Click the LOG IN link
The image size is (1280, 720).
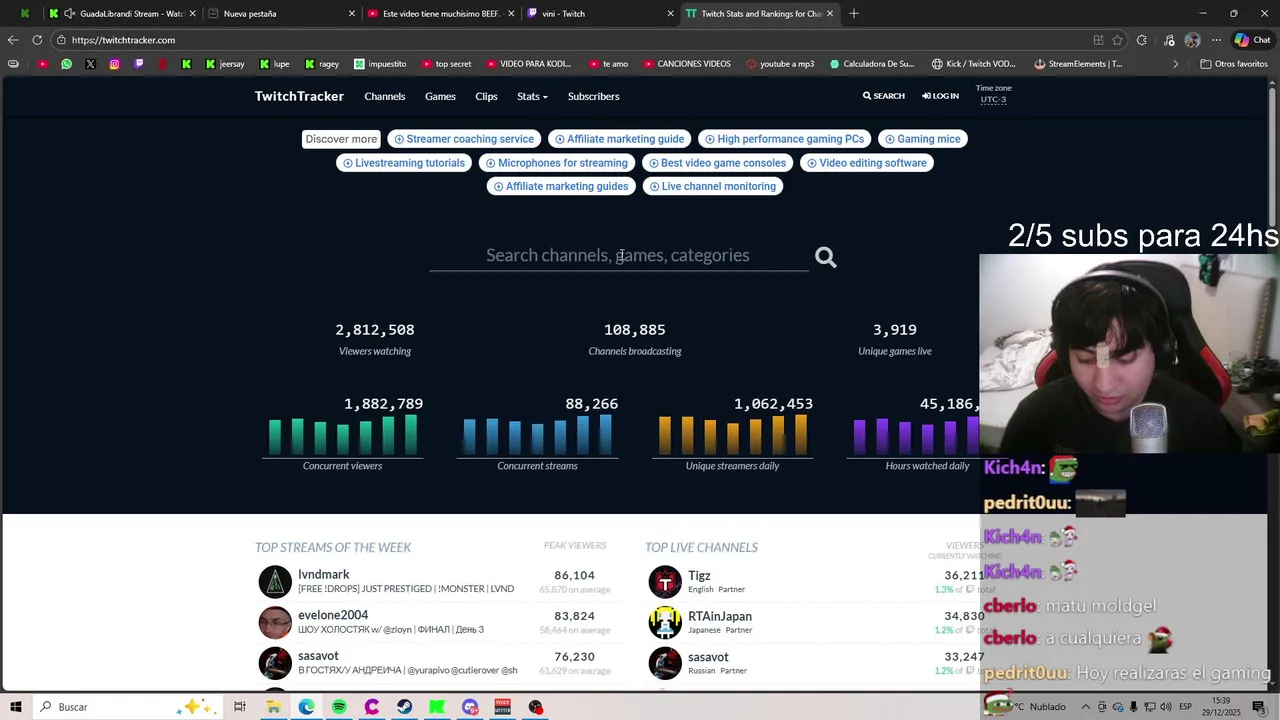940,96
